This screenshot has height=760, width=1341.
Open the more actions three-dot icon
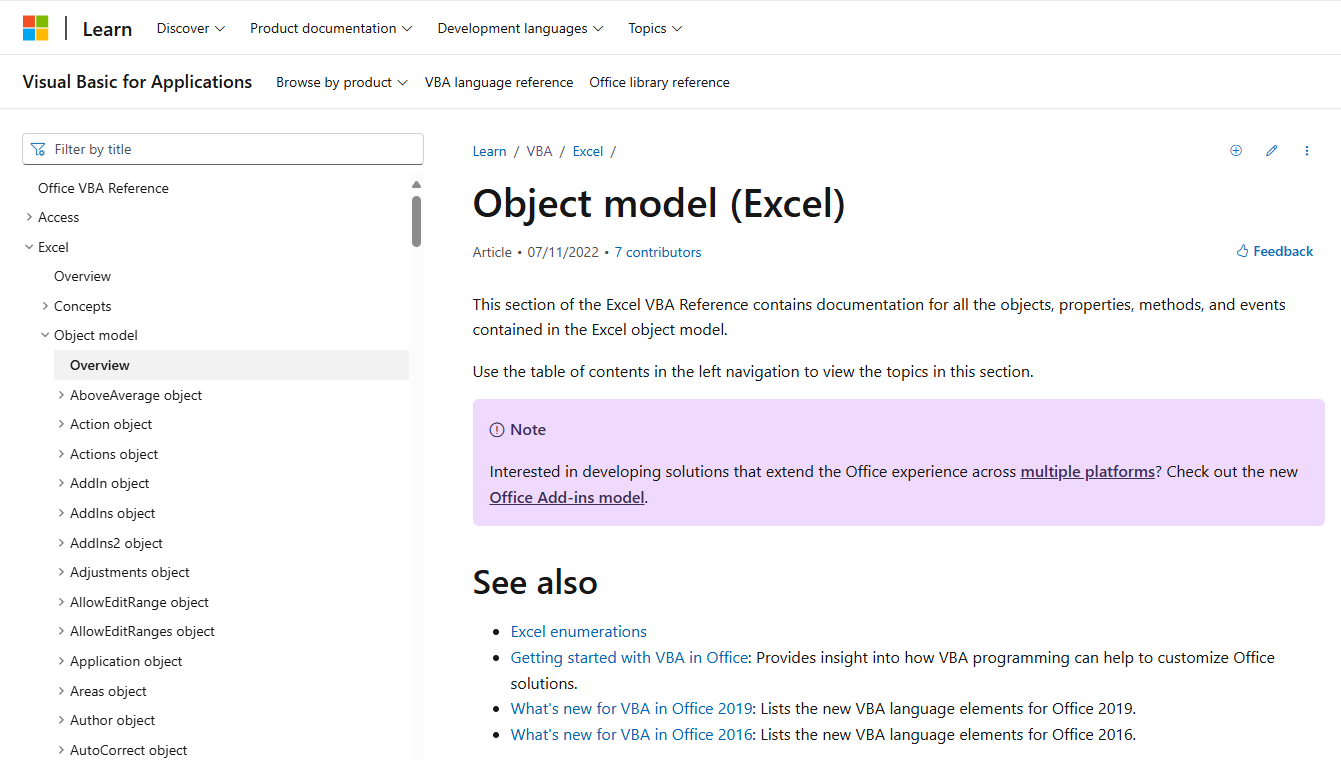[x=1307, y=151]
